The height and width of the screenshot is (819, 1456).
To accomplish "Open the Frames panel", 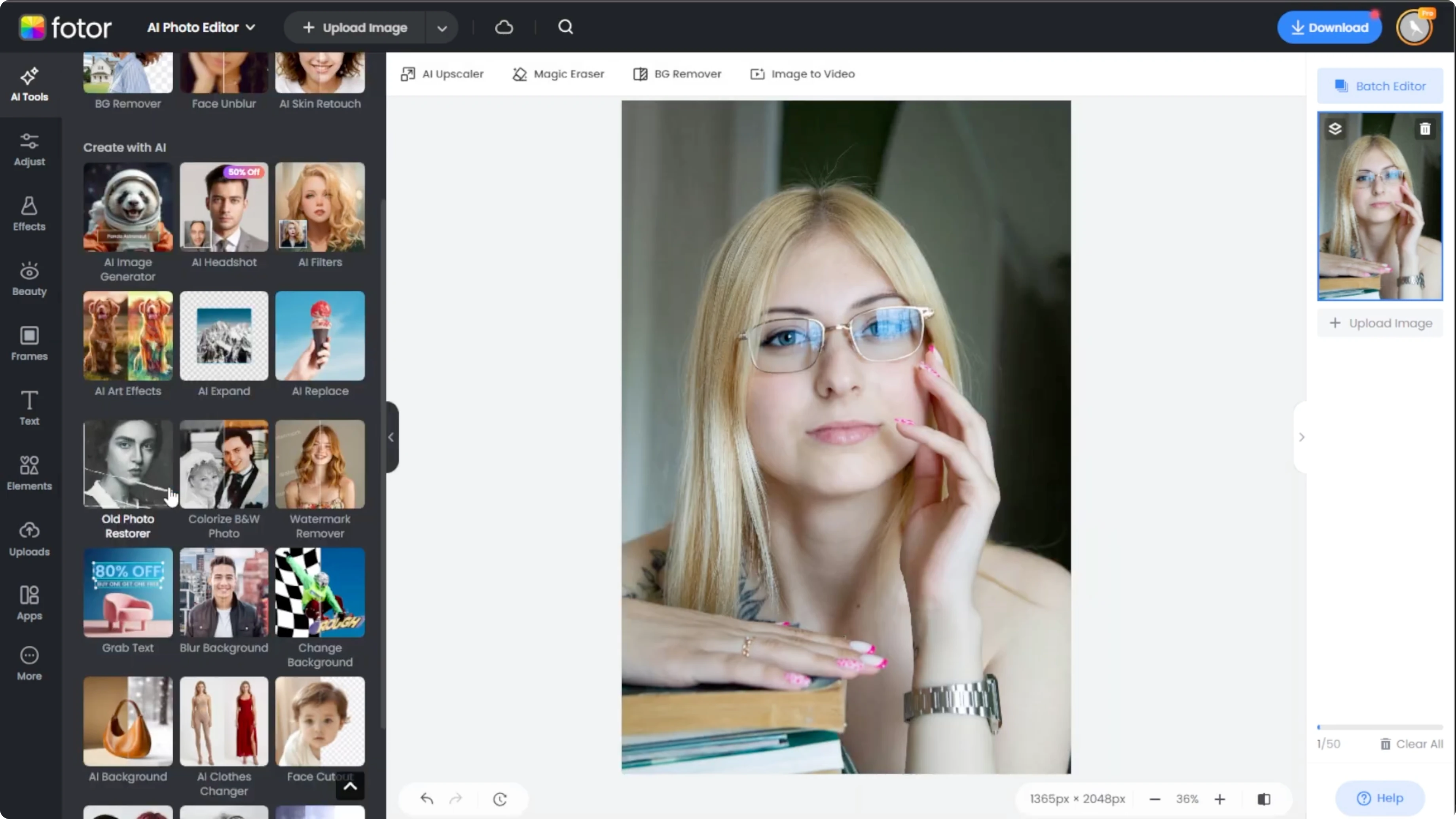I will [x=29, y=344].
